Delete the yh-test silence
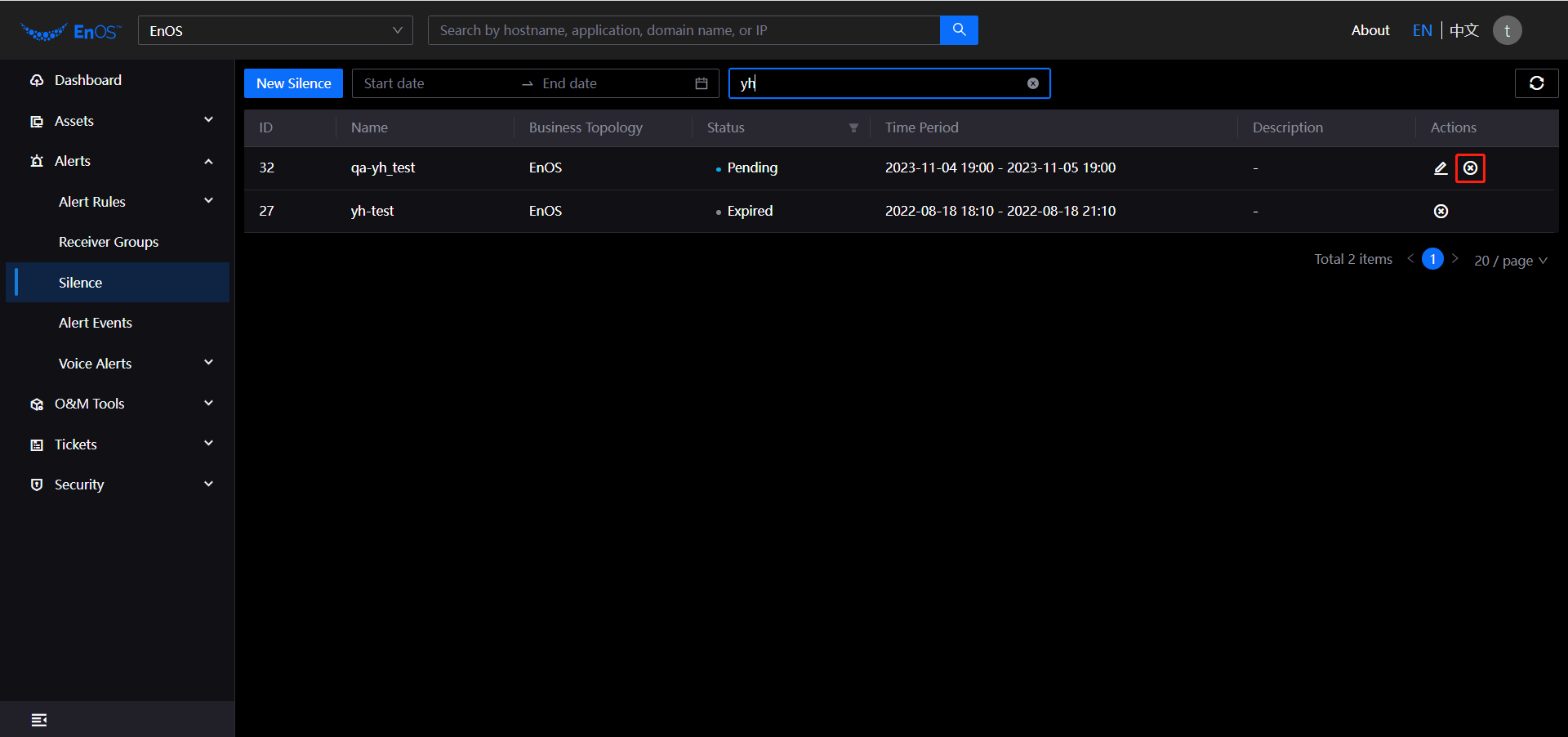This screenshot has width=1568, height=737. click(1441, 211)
